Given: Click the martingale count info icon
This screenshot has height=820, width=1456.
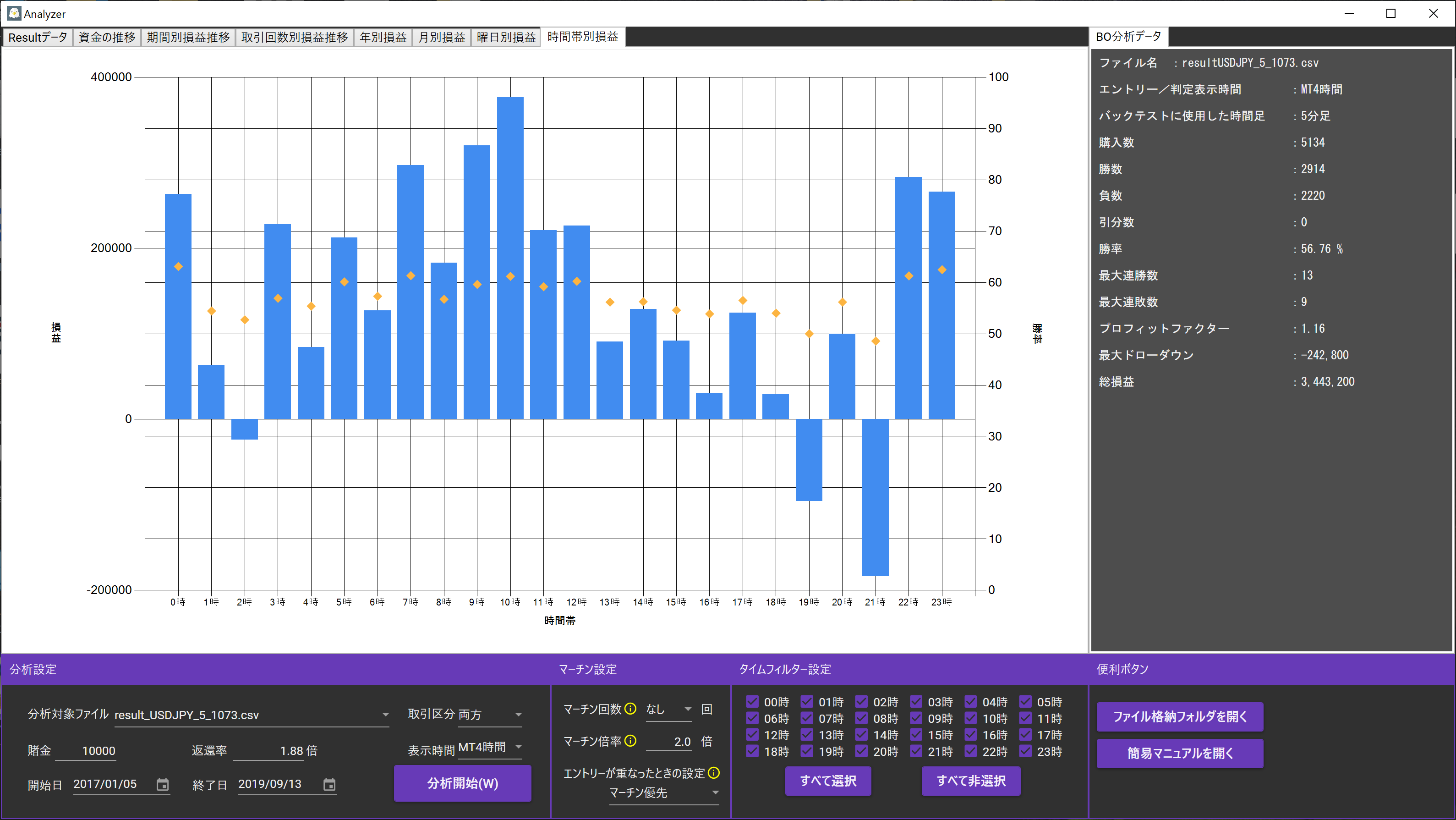Looking at the screenshot, I should point(631,709).
